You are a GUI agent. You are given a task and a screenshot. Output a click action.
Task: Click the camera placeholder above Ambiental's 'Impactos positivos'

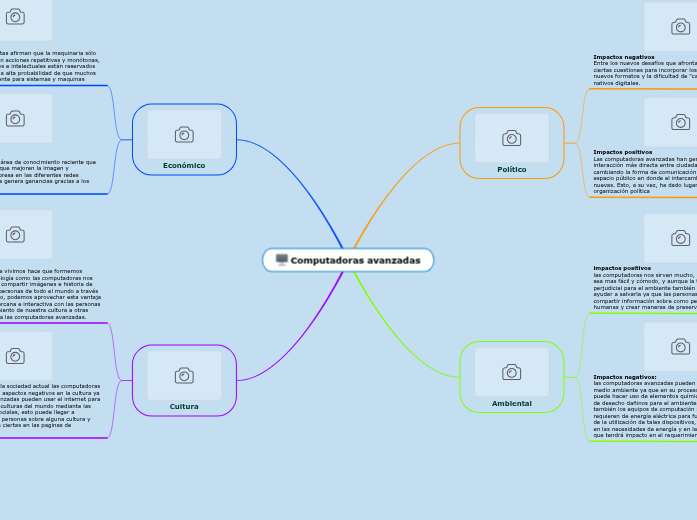pyautogui.click(x=680, y=238)
